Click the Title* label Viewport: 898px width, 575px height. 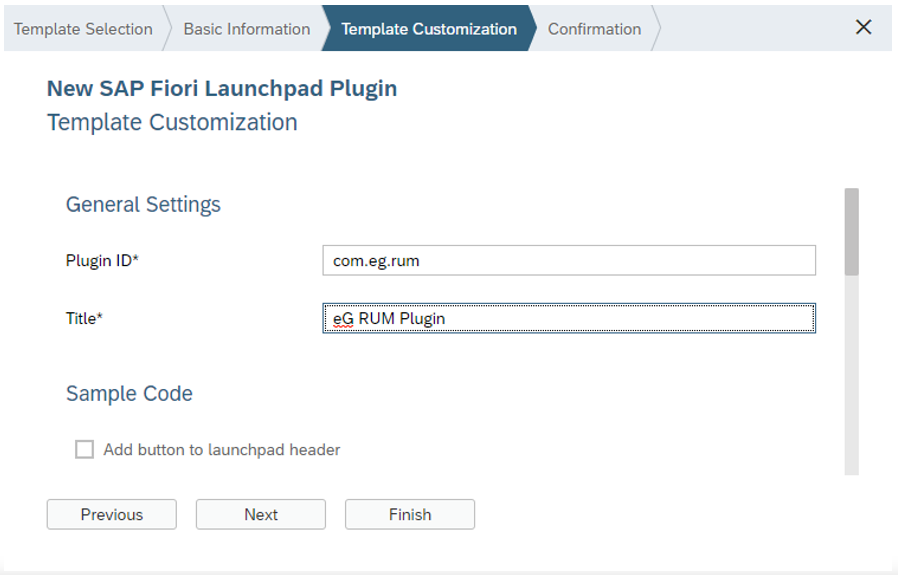pyautogui.click(x=84, y=318)
